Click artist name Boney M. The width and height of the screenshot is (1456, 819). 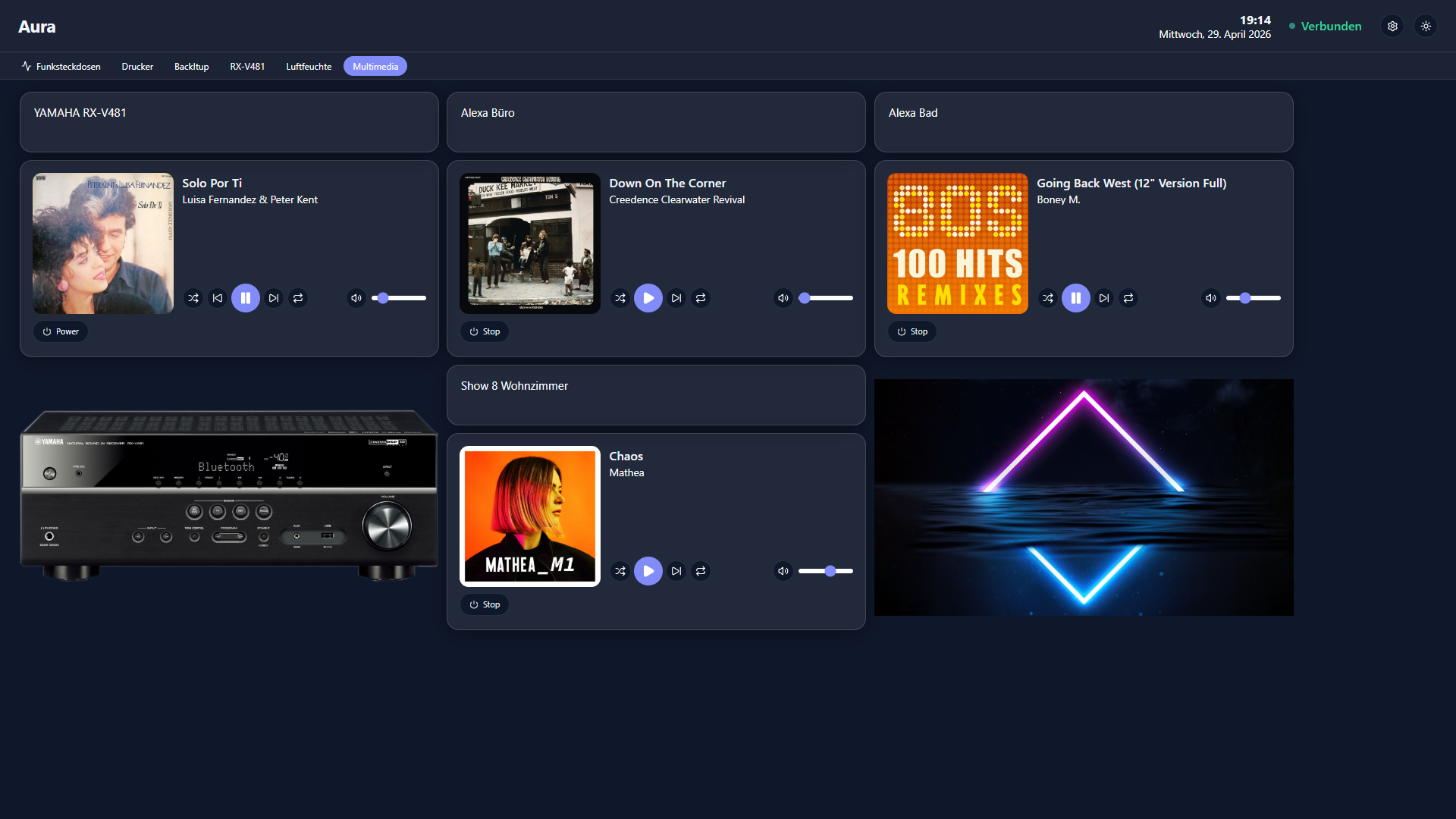tap(1059, 200)
